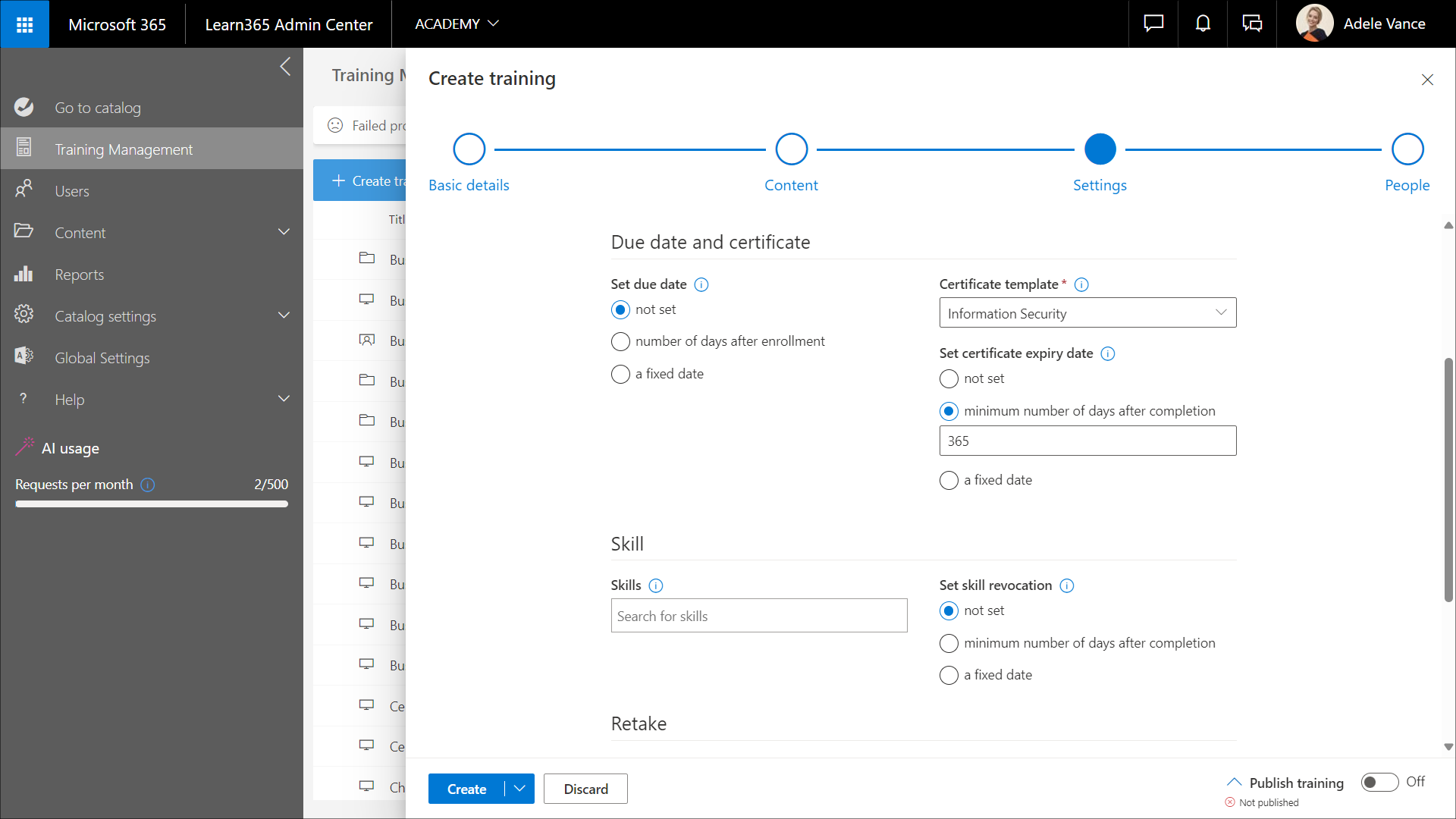Click the Search for skills field

tap(758, 616)
